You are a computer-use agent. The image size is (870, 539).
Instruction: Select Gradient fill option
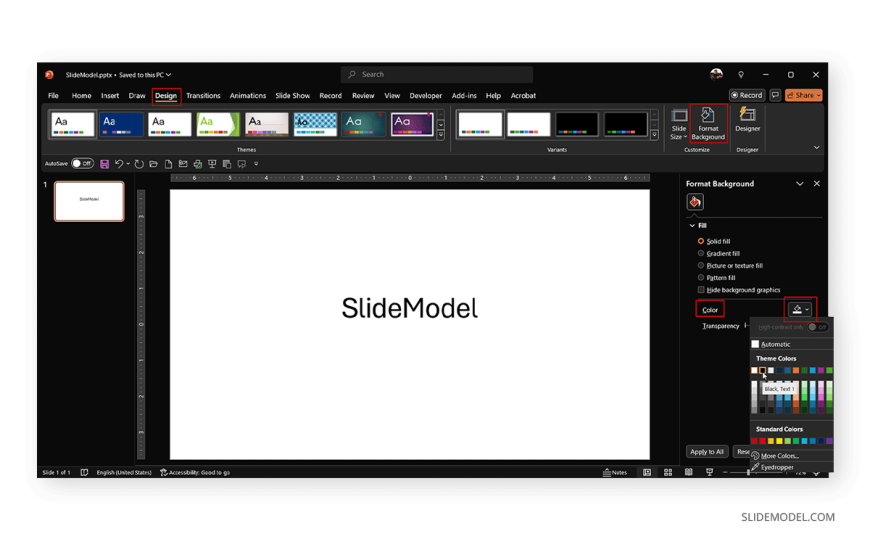pos(701,253)
